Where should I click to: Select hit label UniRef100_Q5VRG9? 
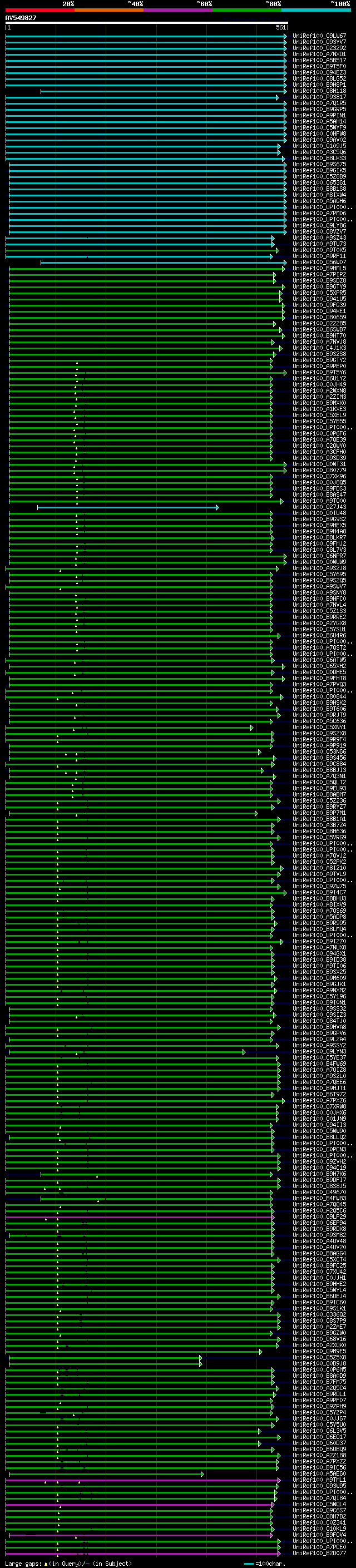click(x=319, y=838)
